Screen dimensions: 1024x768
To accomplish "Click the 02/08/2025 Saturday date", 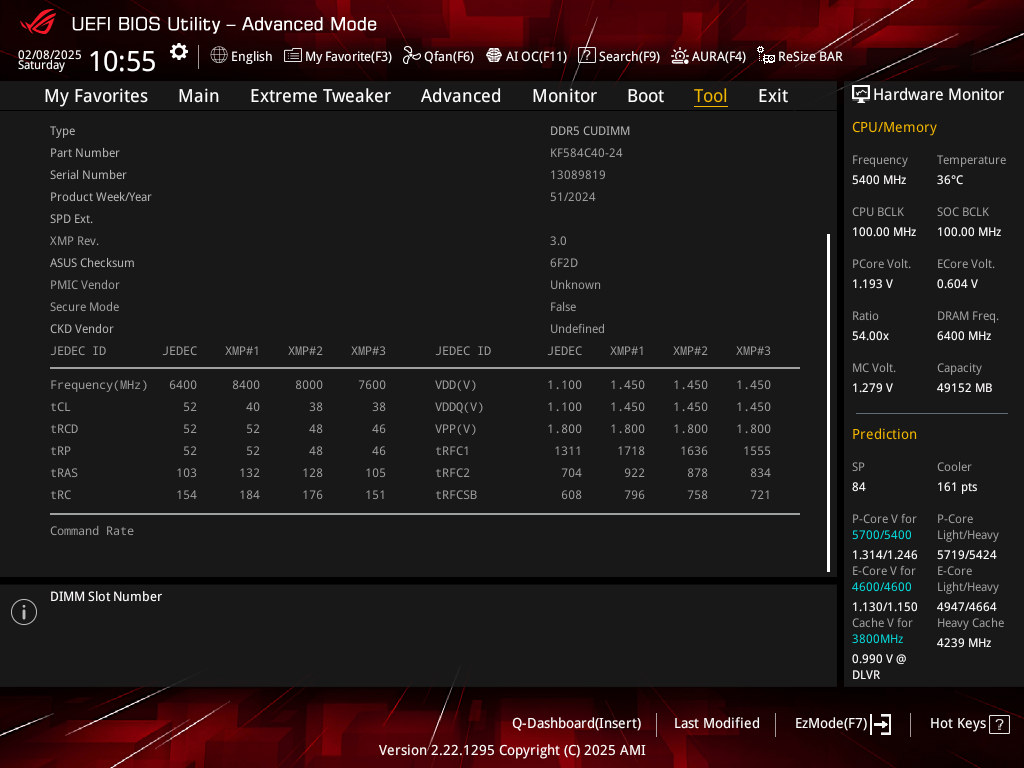I will [x=50, y=59].
